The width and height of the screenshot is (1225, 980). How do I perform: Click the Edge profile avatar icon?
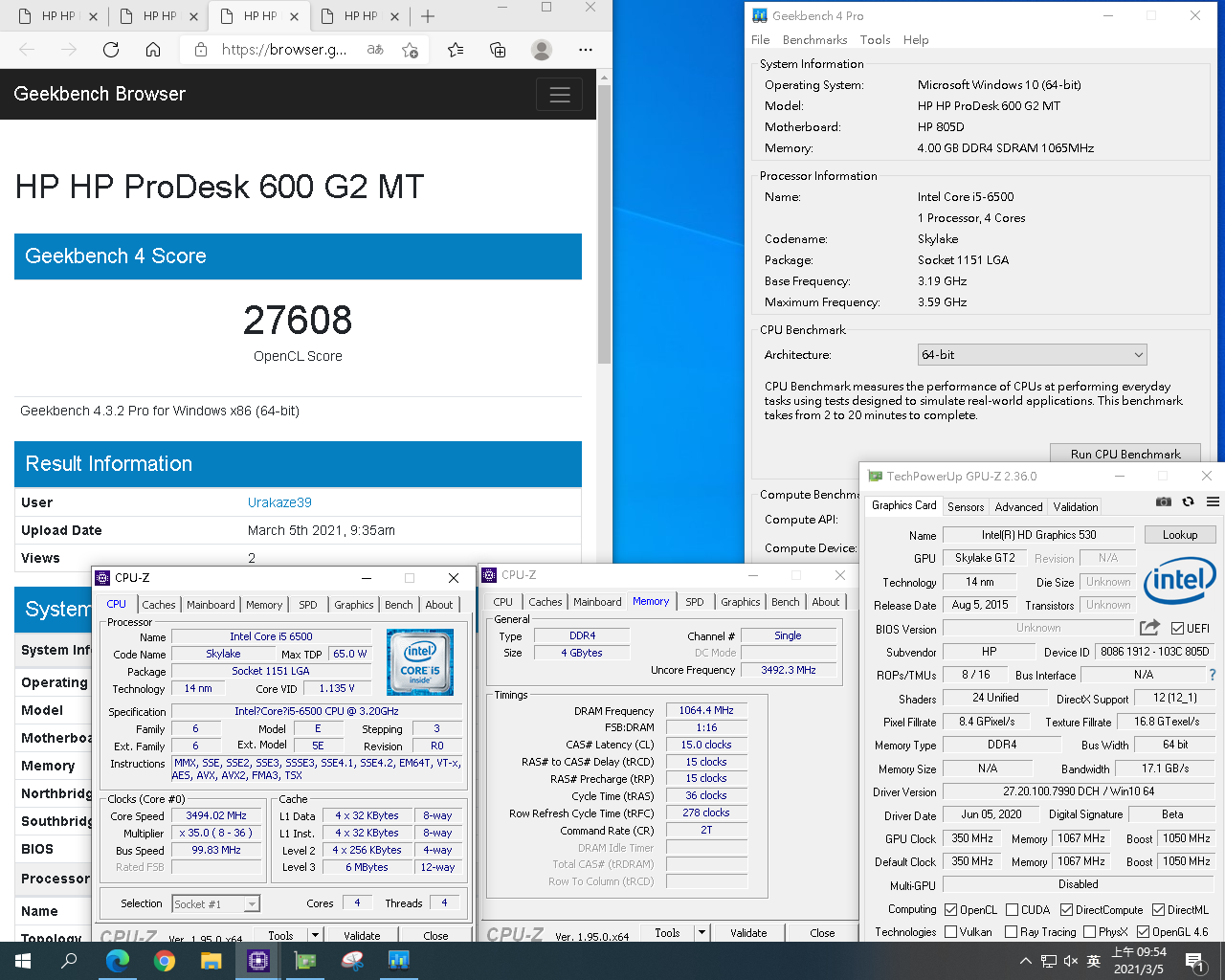pos(542,50)
